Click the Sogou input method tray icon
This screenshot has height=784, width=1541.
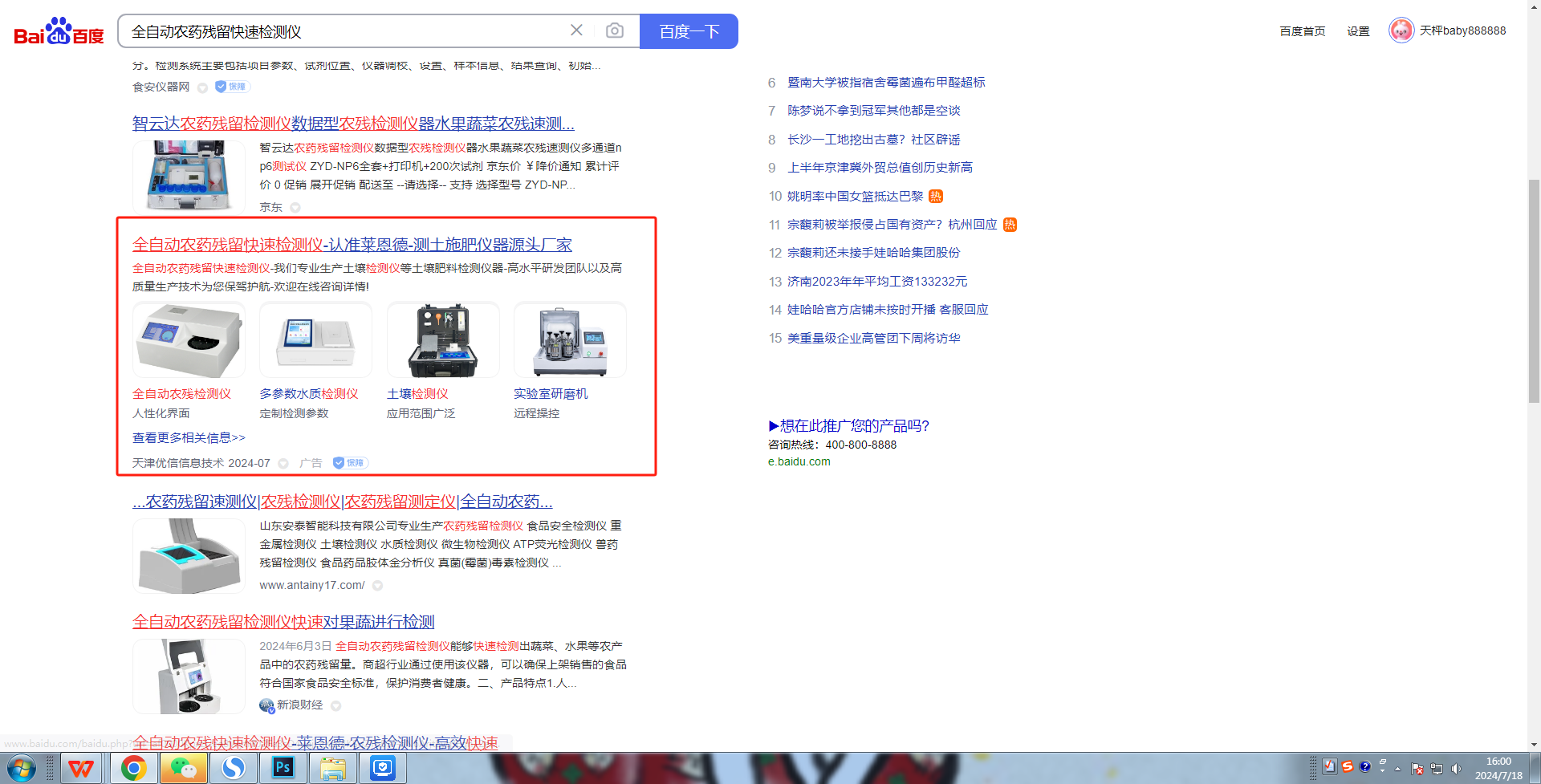click(x=1348, y=767)
